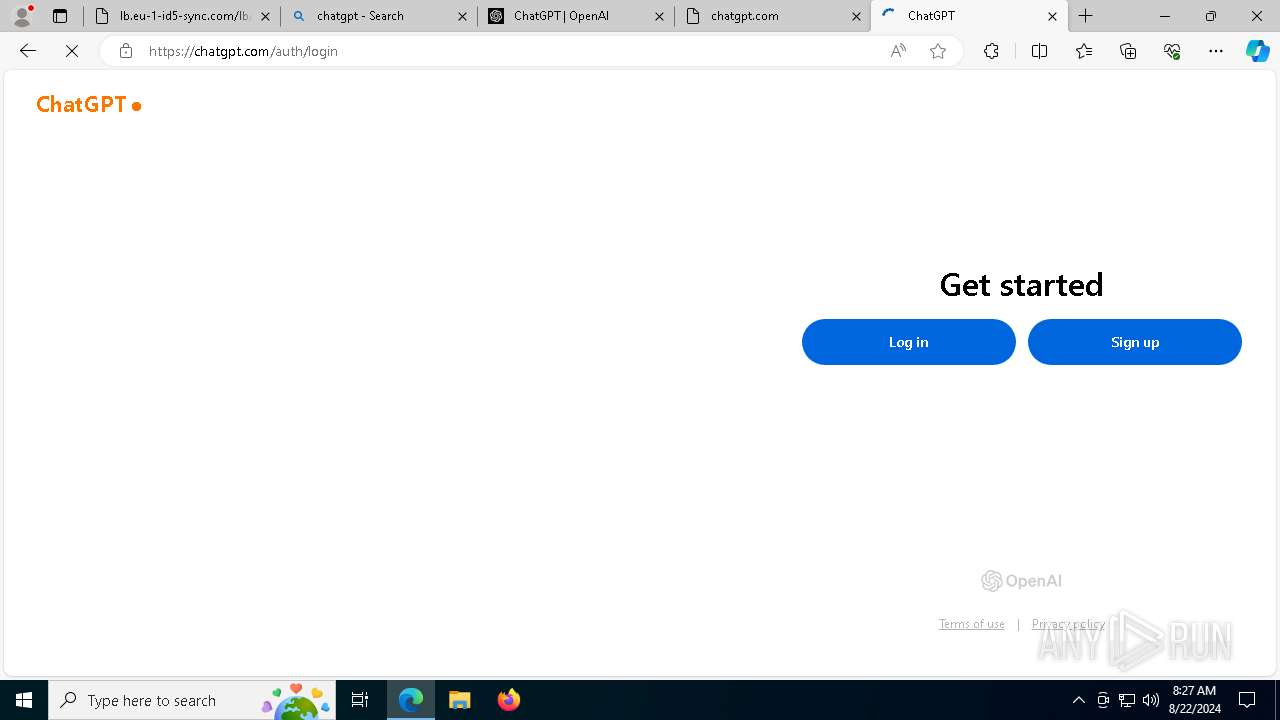Viewport: 1280px width, 720px height.
Task: Open the Edge profile avatar
Action: pyautogui.click(x=22, y=16)
